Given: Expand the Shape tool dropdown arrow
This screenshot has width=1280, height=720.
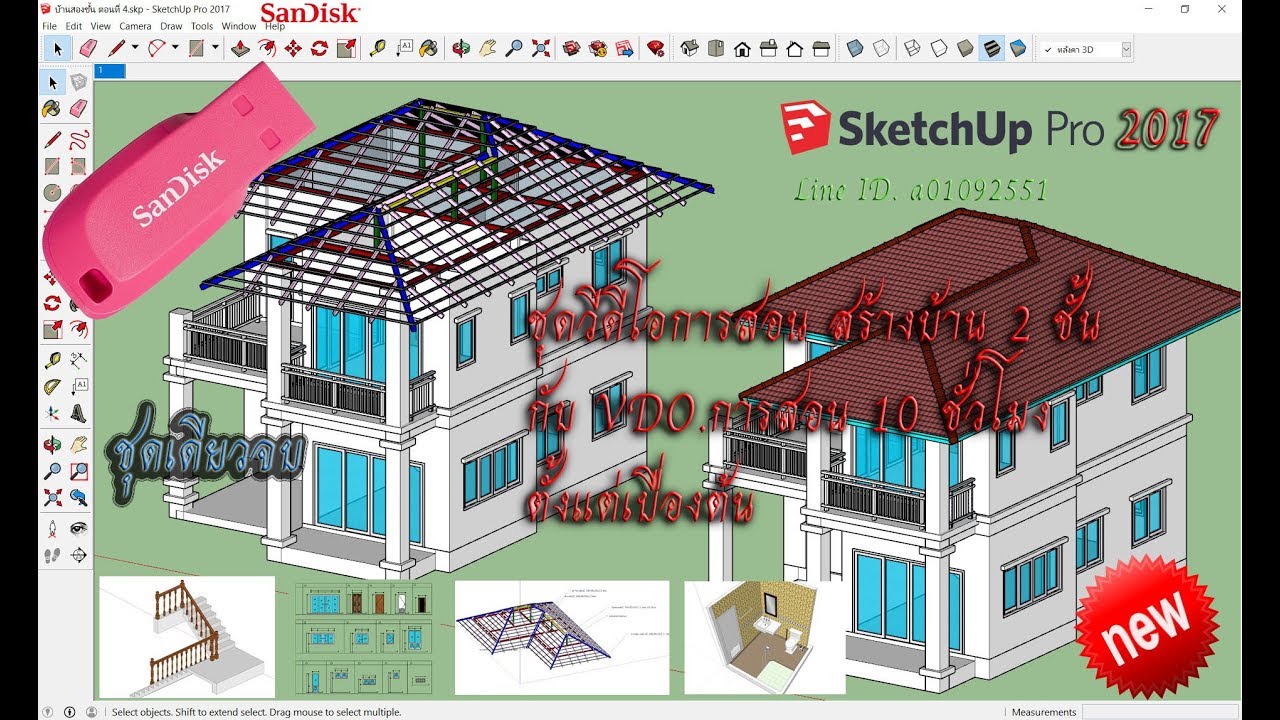Looking at the screenshot, I should pos(215,48).
